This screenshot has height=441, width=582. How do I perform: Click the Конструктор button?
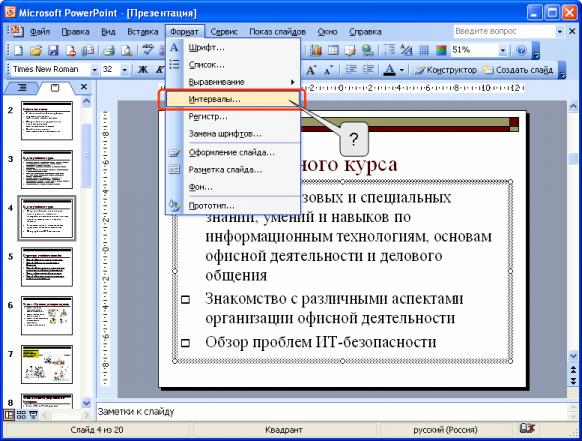click(445, 70)
